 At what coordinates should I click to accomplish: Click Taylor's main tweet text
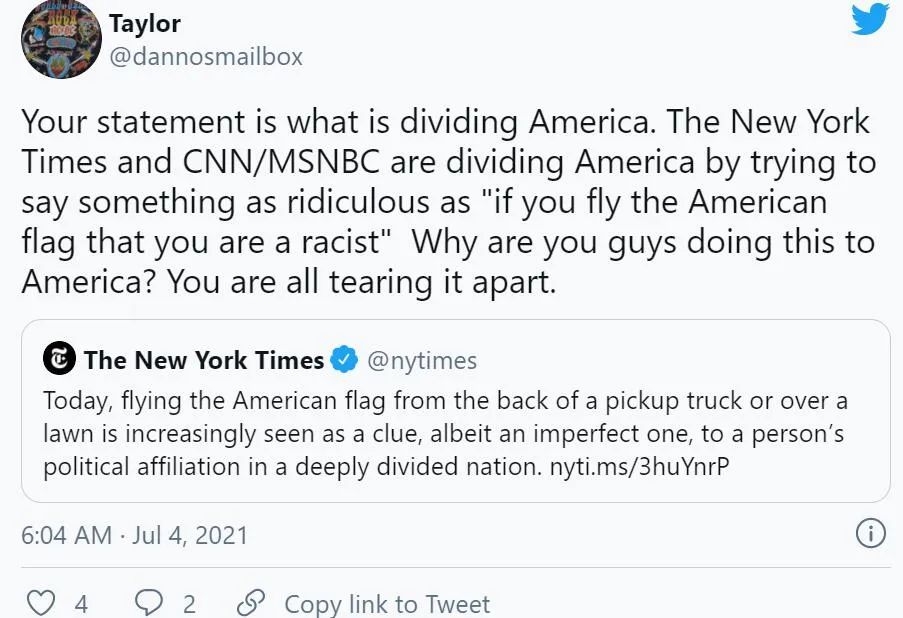[x=449, y=202]
